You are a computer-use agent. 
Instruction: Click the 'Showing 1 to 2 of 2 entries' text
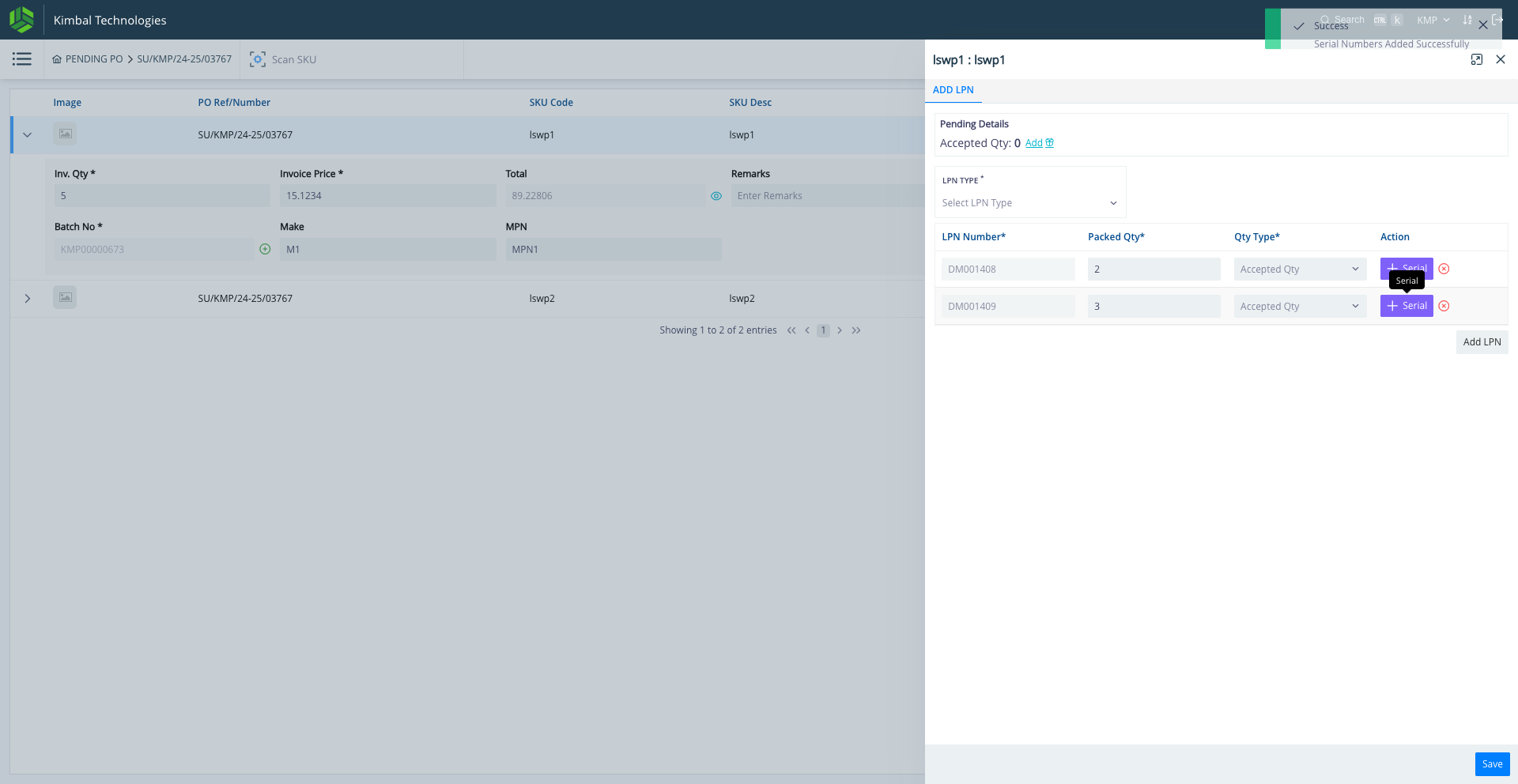(718, 330)
